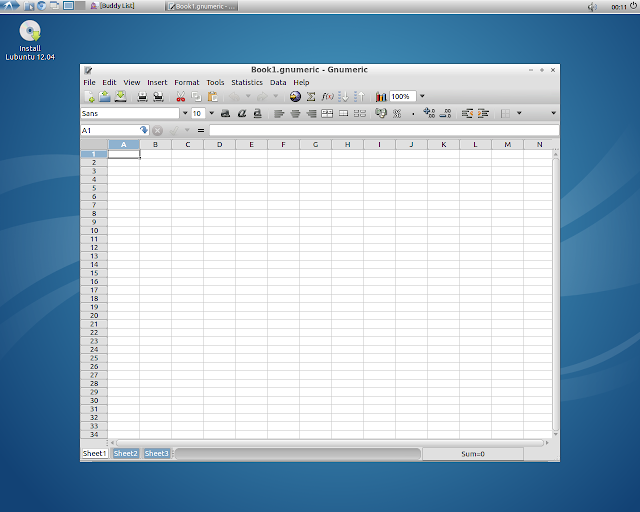Expand the accept-entry options dropdown
640x512 pixels.
pos(187,130)
